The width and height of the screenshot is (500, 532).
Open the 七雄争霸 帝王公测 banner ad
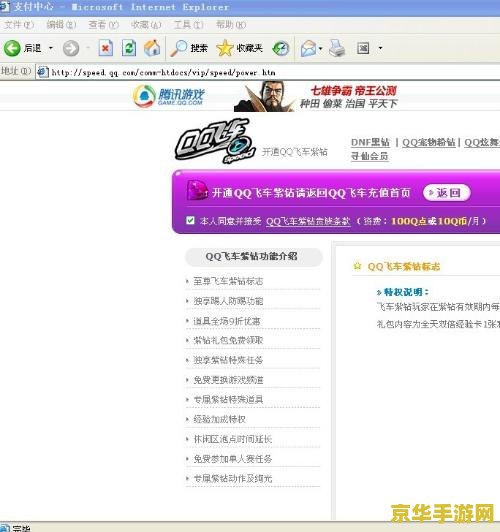pyautogui.click(x=316, y=97)
